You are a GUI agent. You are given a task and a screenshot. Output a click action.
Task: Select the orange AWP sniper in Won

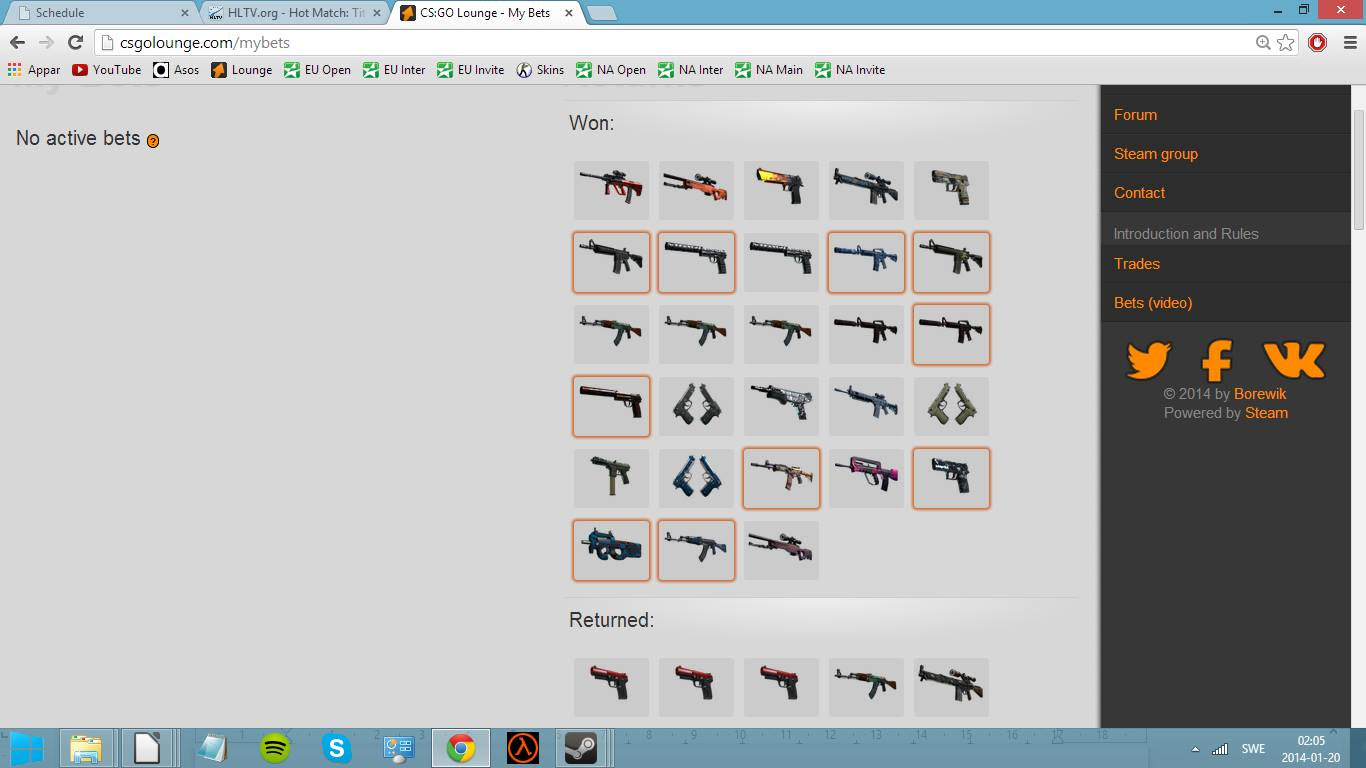pyautogui.click(x=696, y=190)
